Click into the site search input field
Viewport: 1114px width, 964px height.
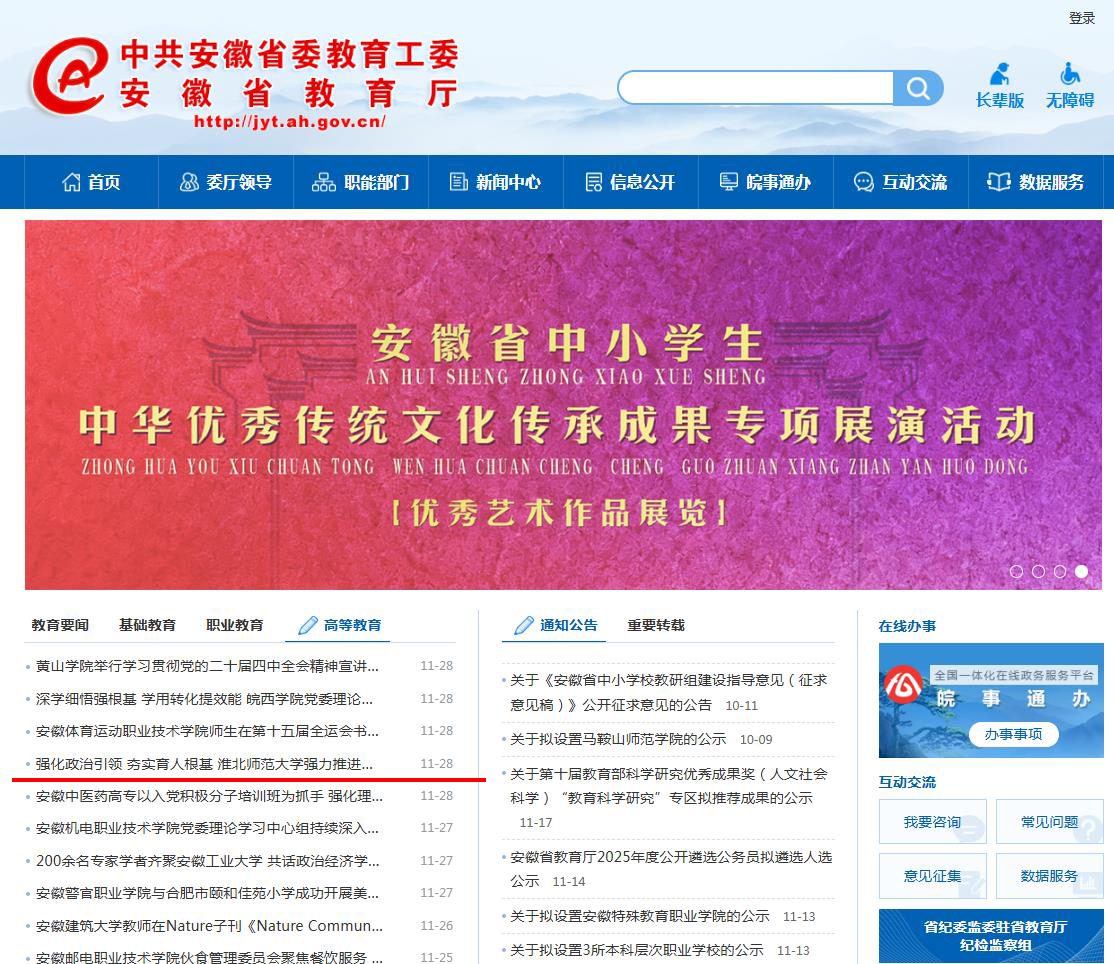tap(755, 89)
